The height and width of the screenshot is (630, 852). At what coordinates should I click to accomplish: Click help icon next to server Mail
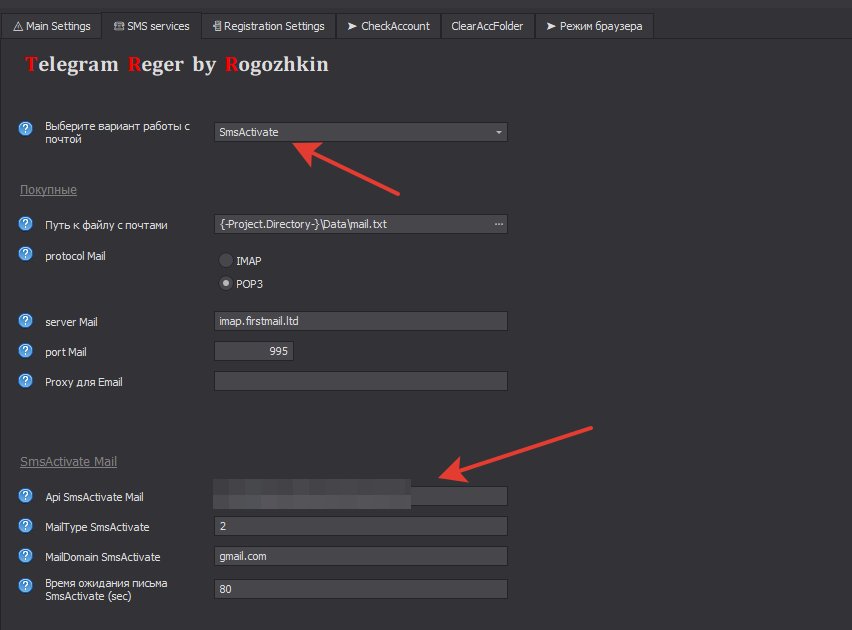coord(26,321)
